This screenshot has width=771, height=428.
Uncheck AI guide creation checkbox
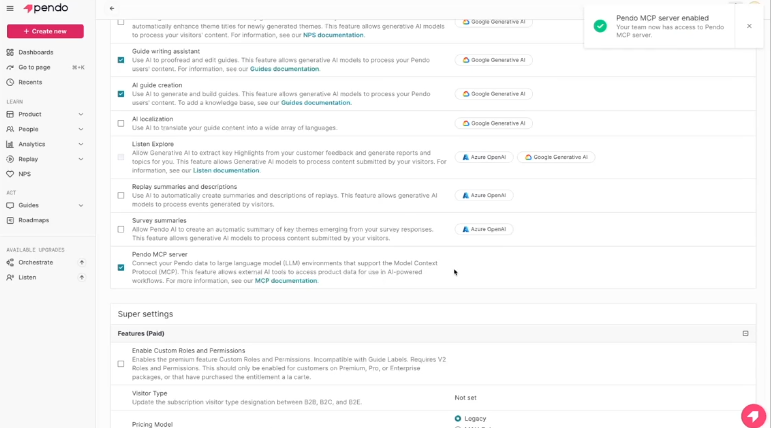click(x=121, y=94)
